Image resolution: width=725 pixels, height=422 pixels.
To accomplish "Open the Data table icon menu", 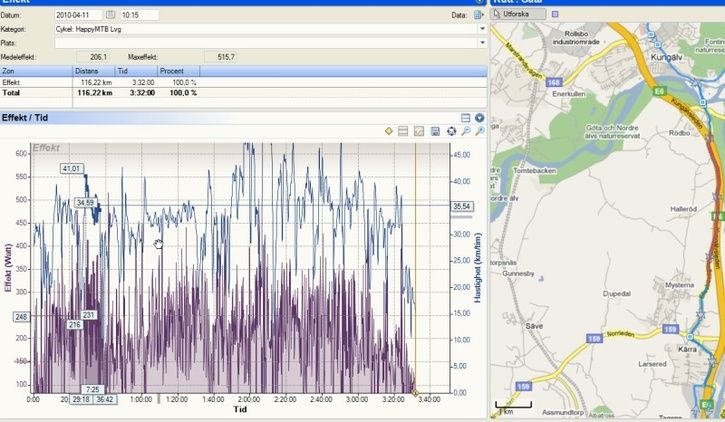I will (479, 15).
